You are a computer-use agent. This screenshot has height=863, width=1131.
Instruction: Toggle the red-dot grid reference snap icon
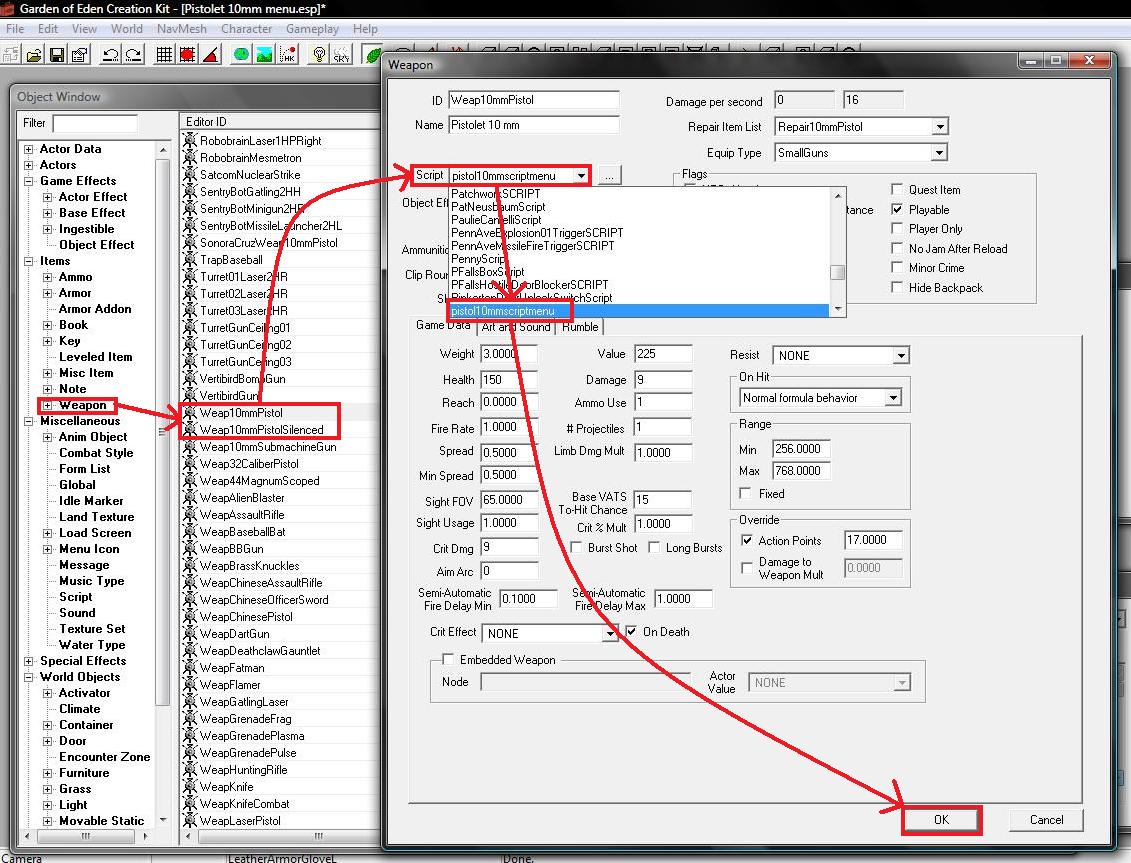188,54
